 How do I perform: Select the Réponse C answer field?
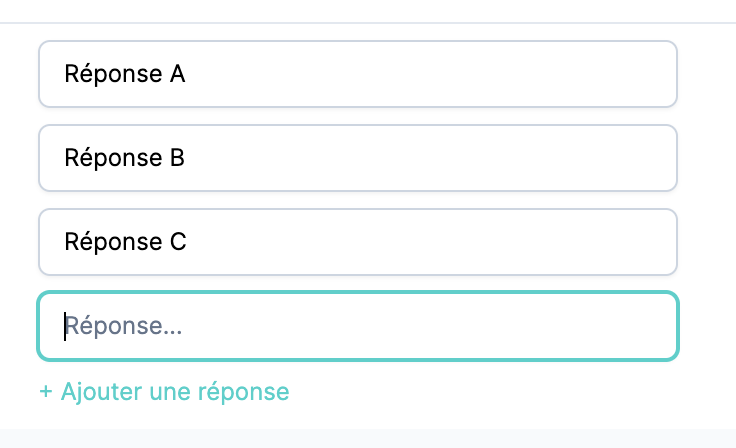click(x=357, y=242)
